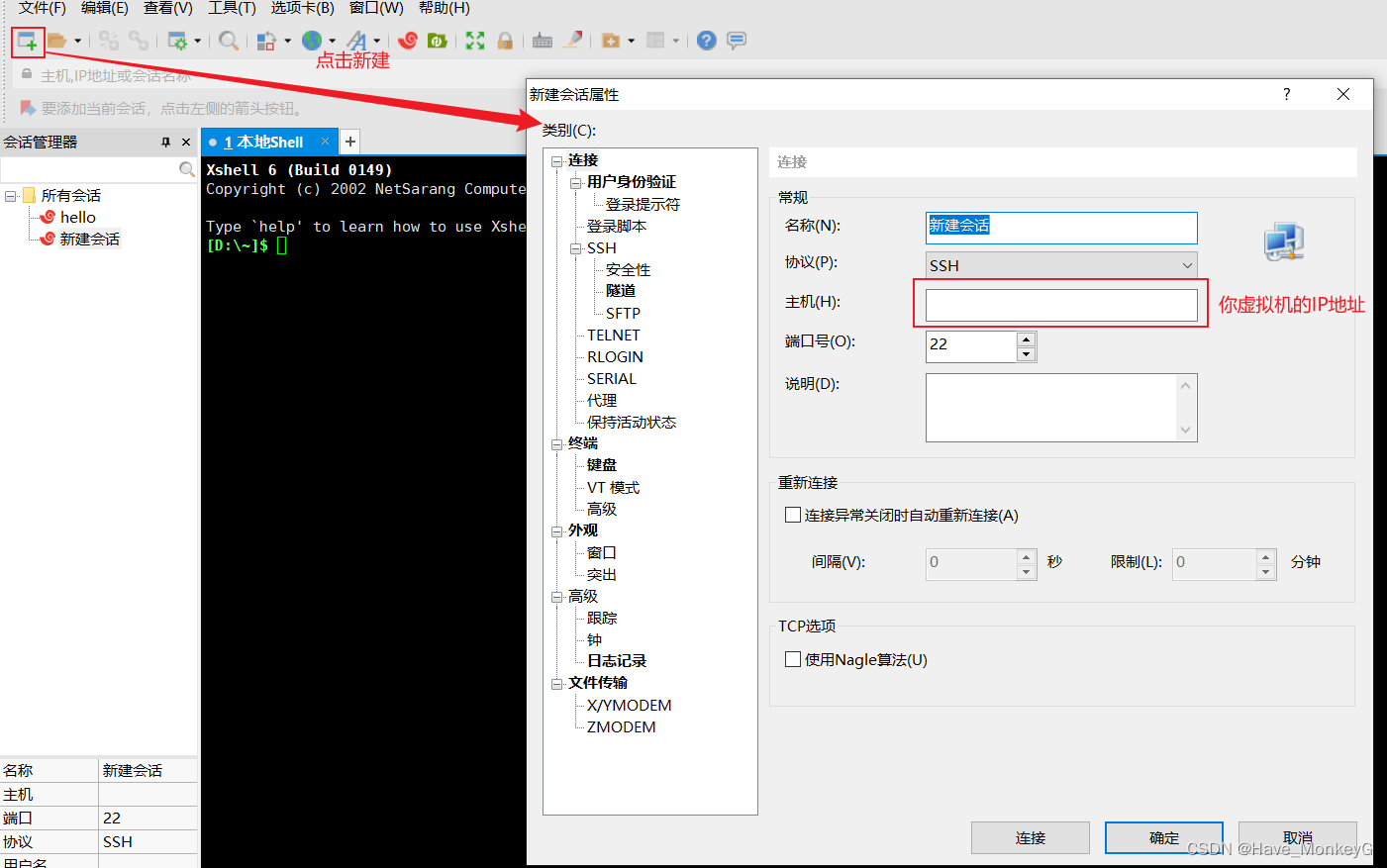Click the keyboard mapping toolbar icon
This screenshot has width=1387, height=868.
click(543, 41)
